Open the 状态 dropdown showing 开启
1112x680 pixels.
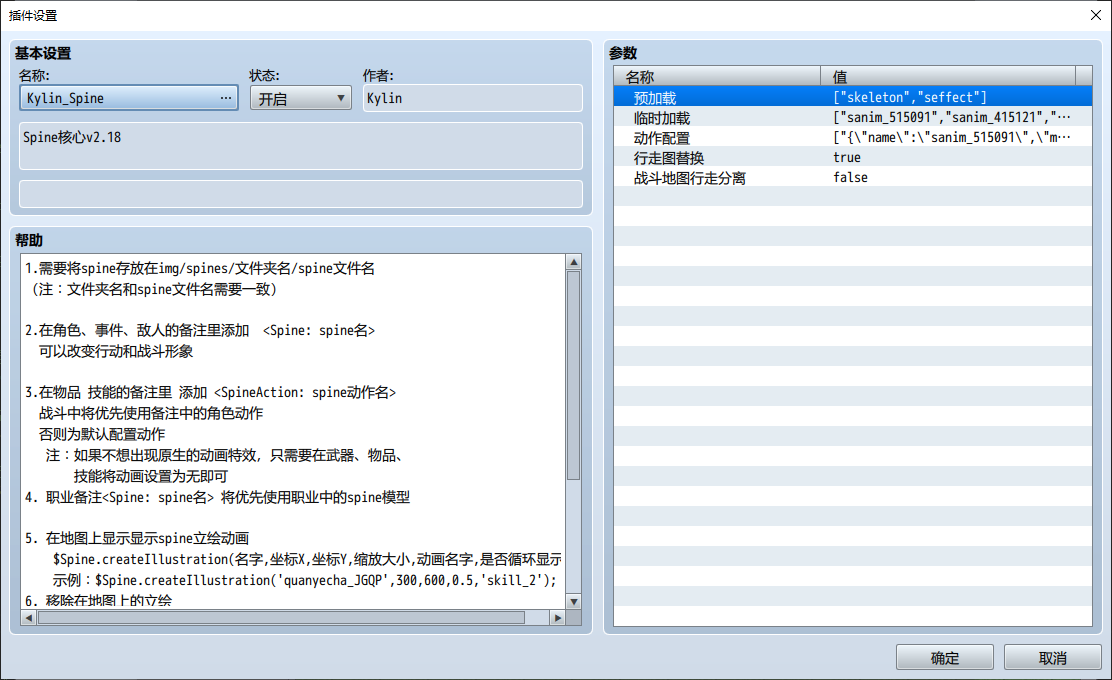301,98
